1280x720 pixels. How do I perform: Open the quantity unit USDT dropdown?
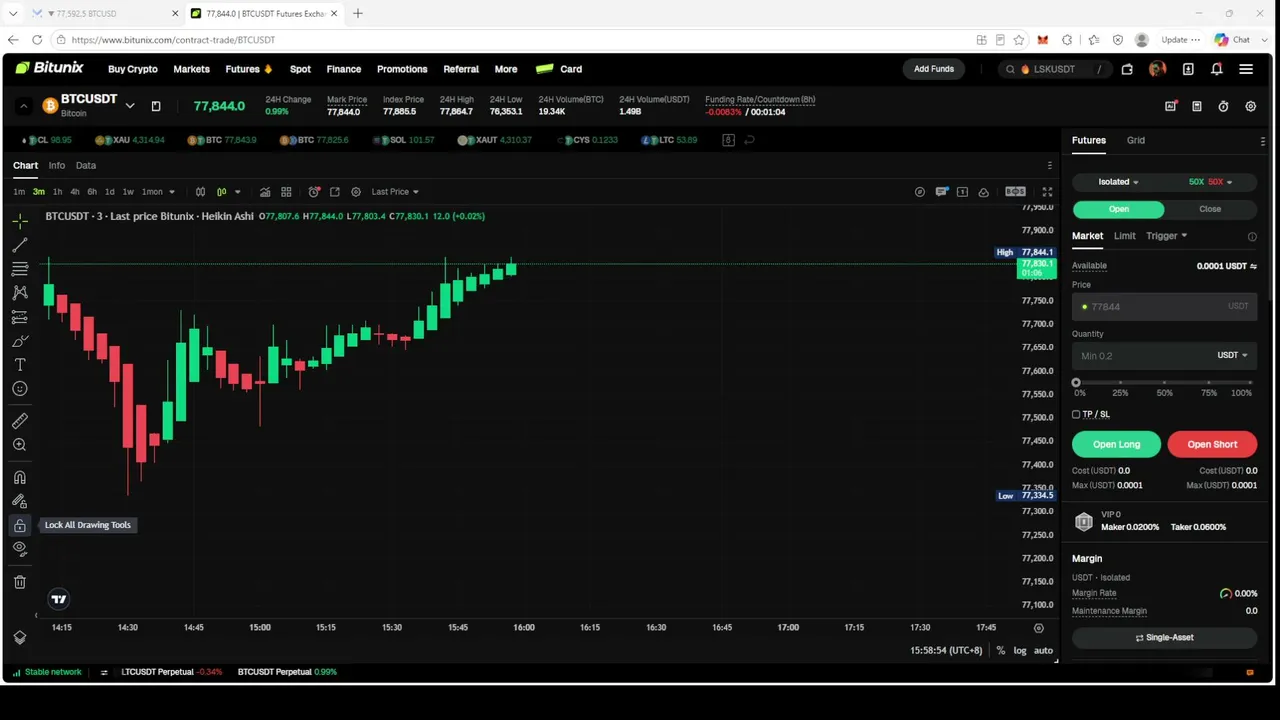tap(1232, 355)
